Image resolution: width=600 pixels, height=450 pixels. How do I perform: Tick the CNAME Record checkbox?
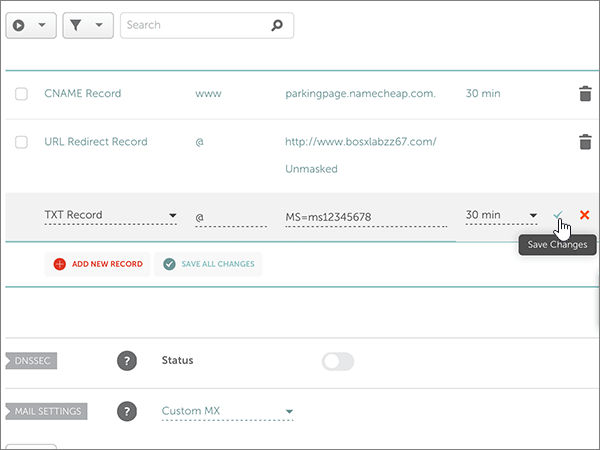tap(22, 94)
